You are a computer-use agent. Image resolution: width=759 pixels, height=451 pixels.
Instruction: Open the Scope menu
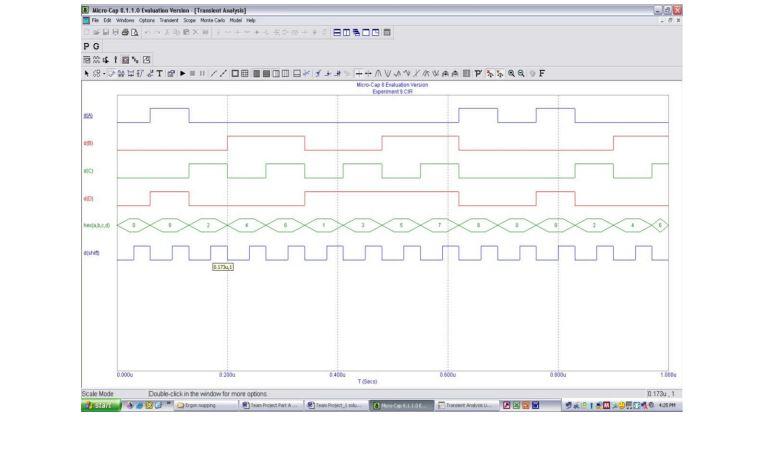(x=190, y=21)
